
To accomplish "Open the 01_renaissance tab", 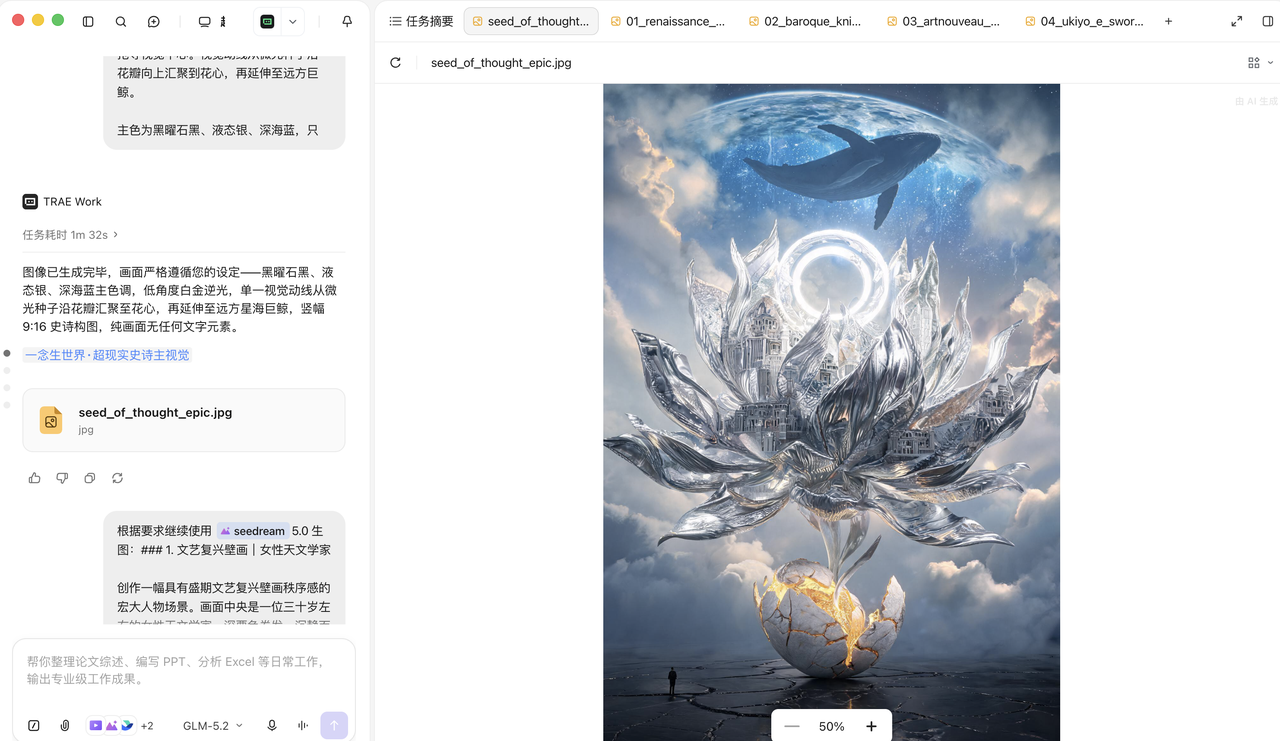I will pos(668,21).
